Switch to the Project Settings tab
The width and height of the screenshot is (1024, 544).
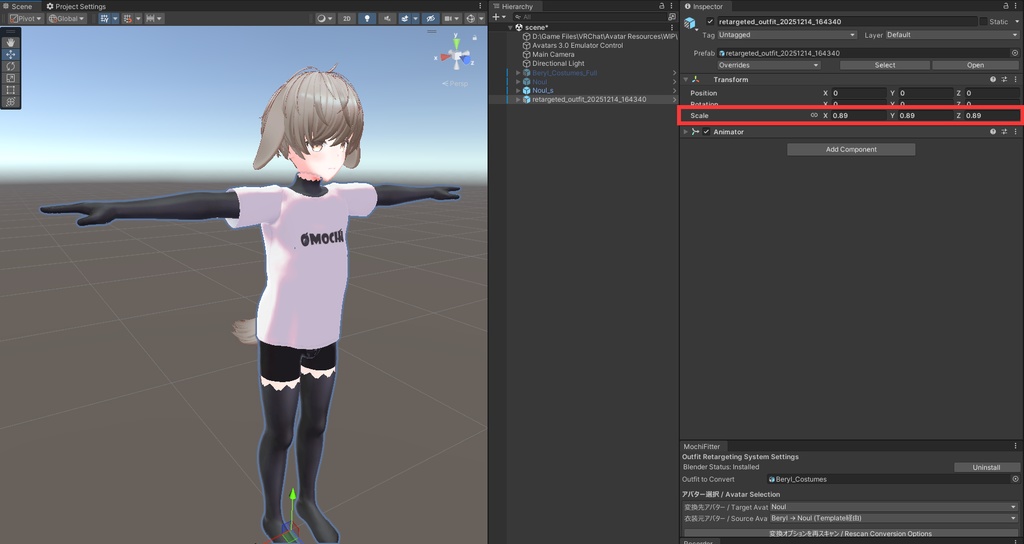point(76,6)
